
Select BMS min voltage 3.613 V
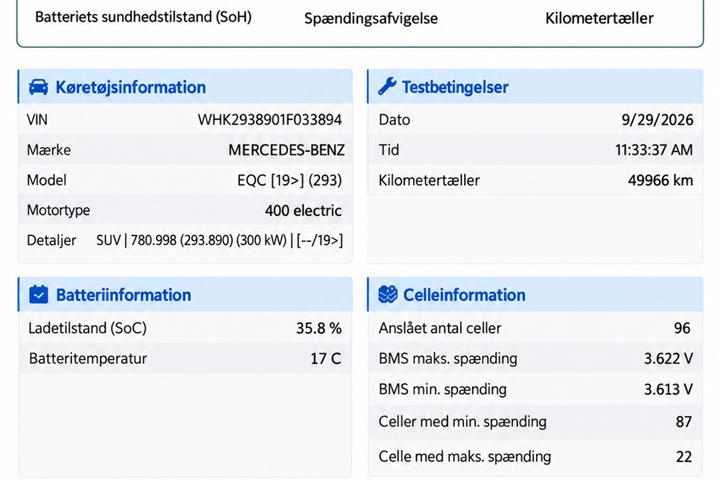[669, 390]
